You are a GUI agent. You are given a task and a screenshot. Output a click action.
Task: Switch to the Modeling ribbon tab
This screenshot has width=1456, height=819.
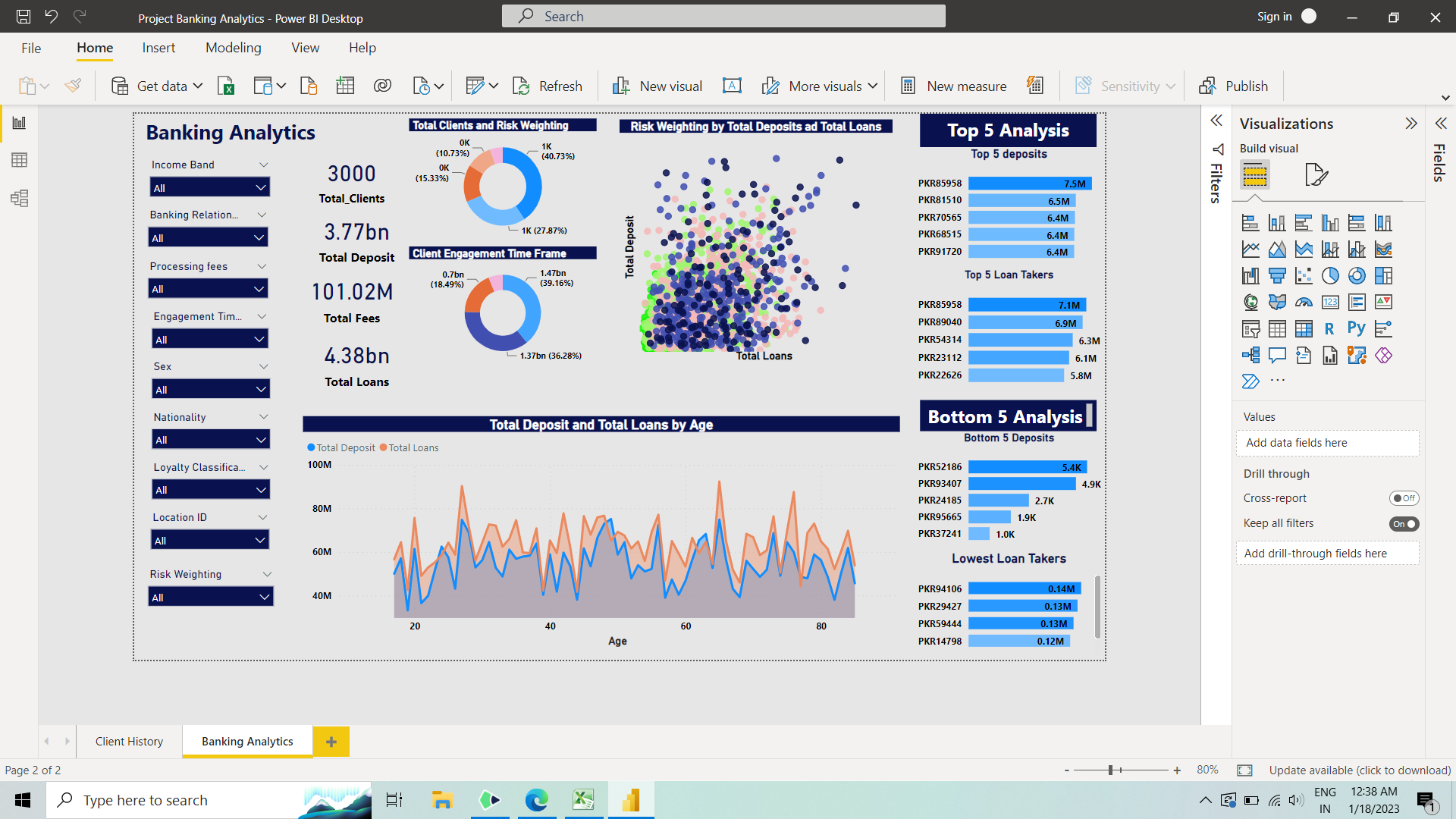pos(233,47)
